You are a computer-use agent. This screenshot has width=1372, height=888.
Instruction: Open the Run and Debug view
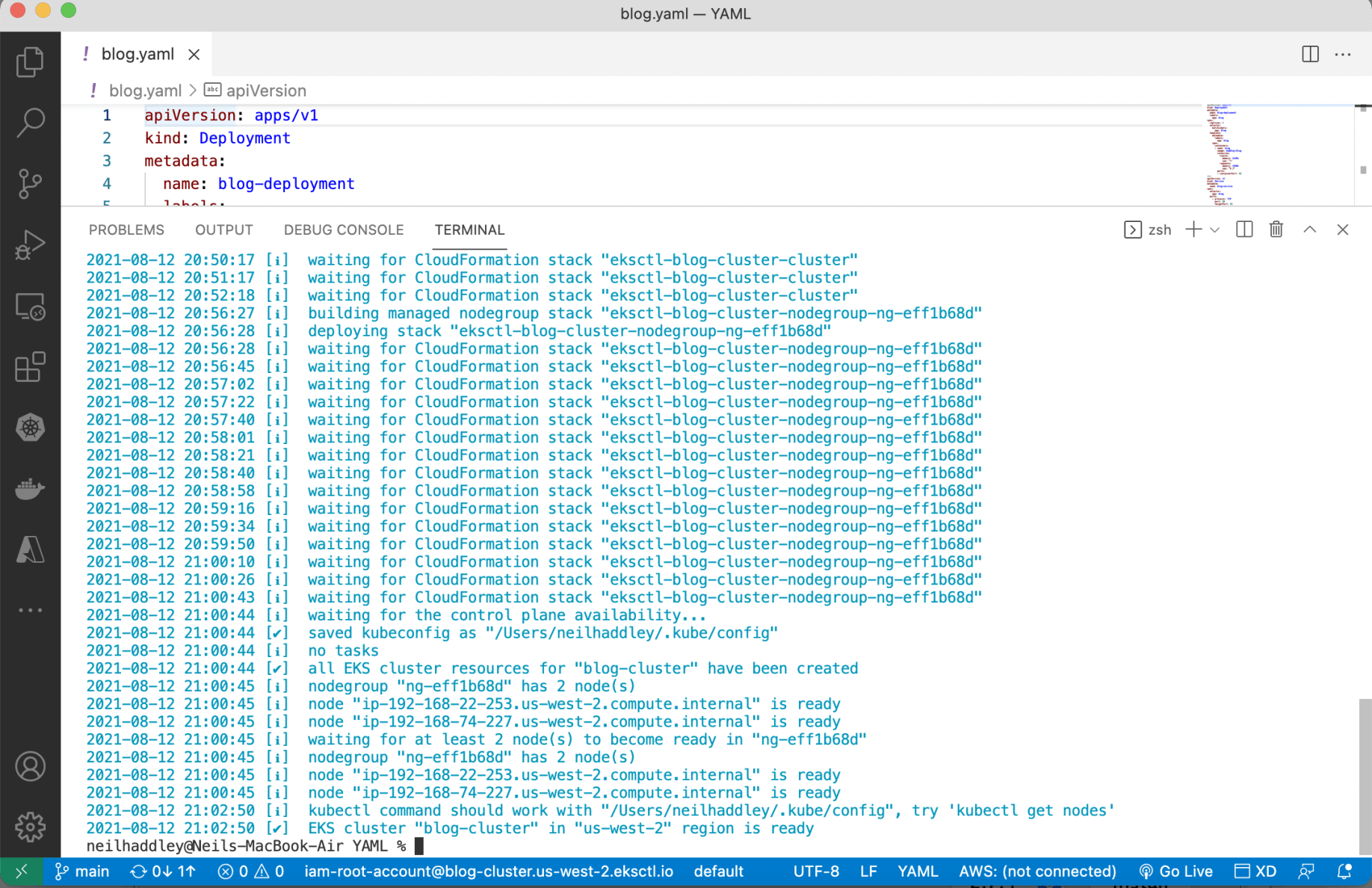pyautogui.click(x=30, y=244)
